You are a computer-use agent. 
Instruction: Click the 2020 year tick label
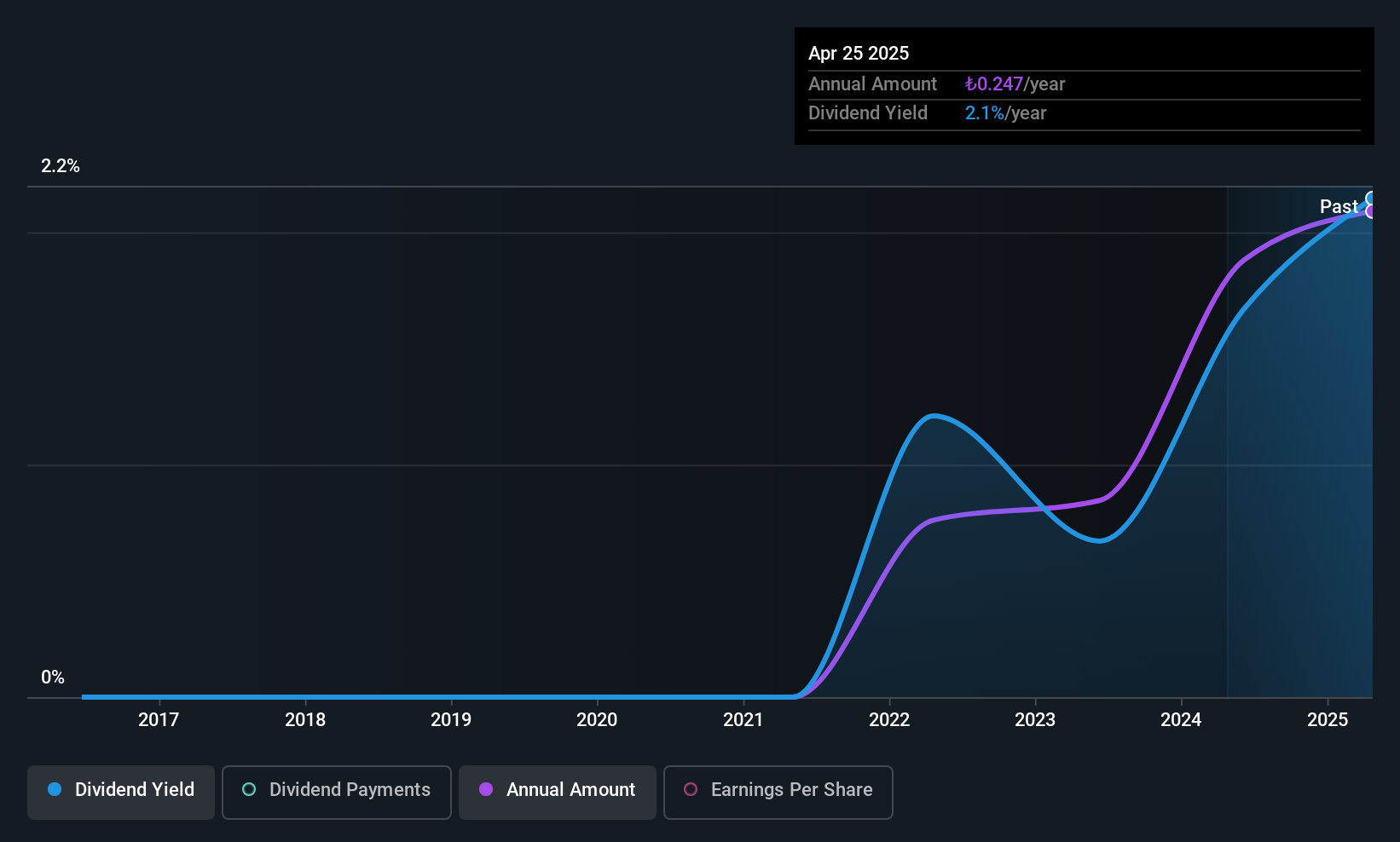click(x=597, y=719)
